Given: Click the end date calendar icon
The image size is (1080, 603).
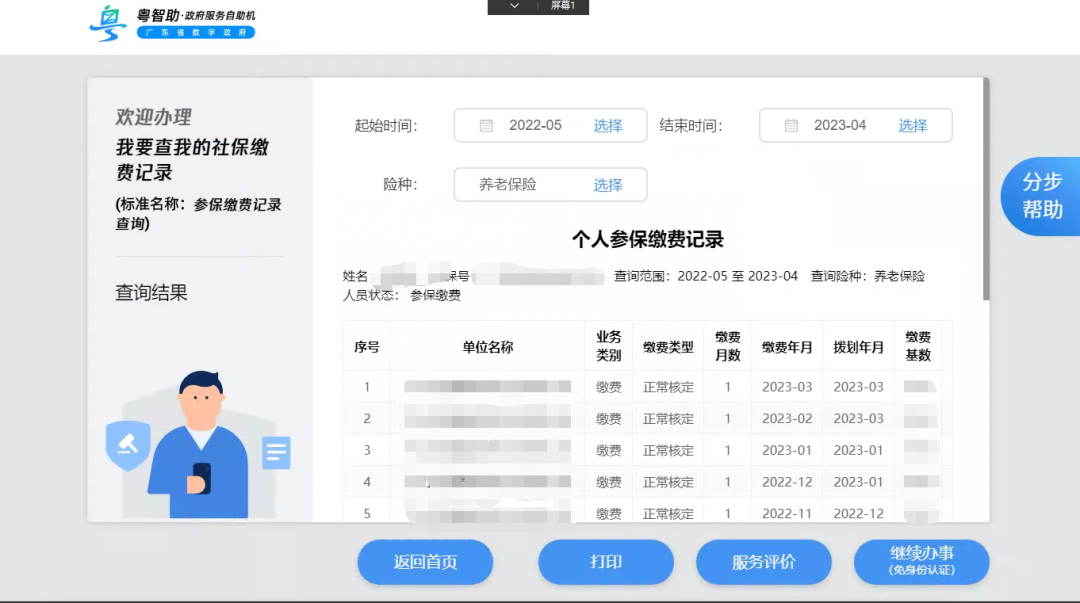Looking at the screenshot, I should coord(792,125).
